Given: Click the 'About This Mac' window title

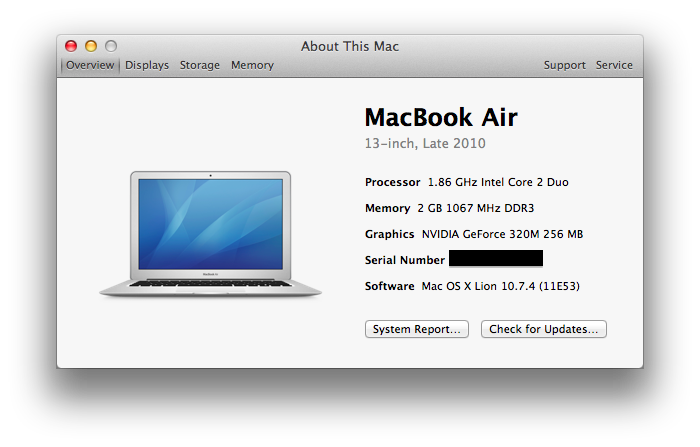Looking at the screenshot, I should pos(350,46).
